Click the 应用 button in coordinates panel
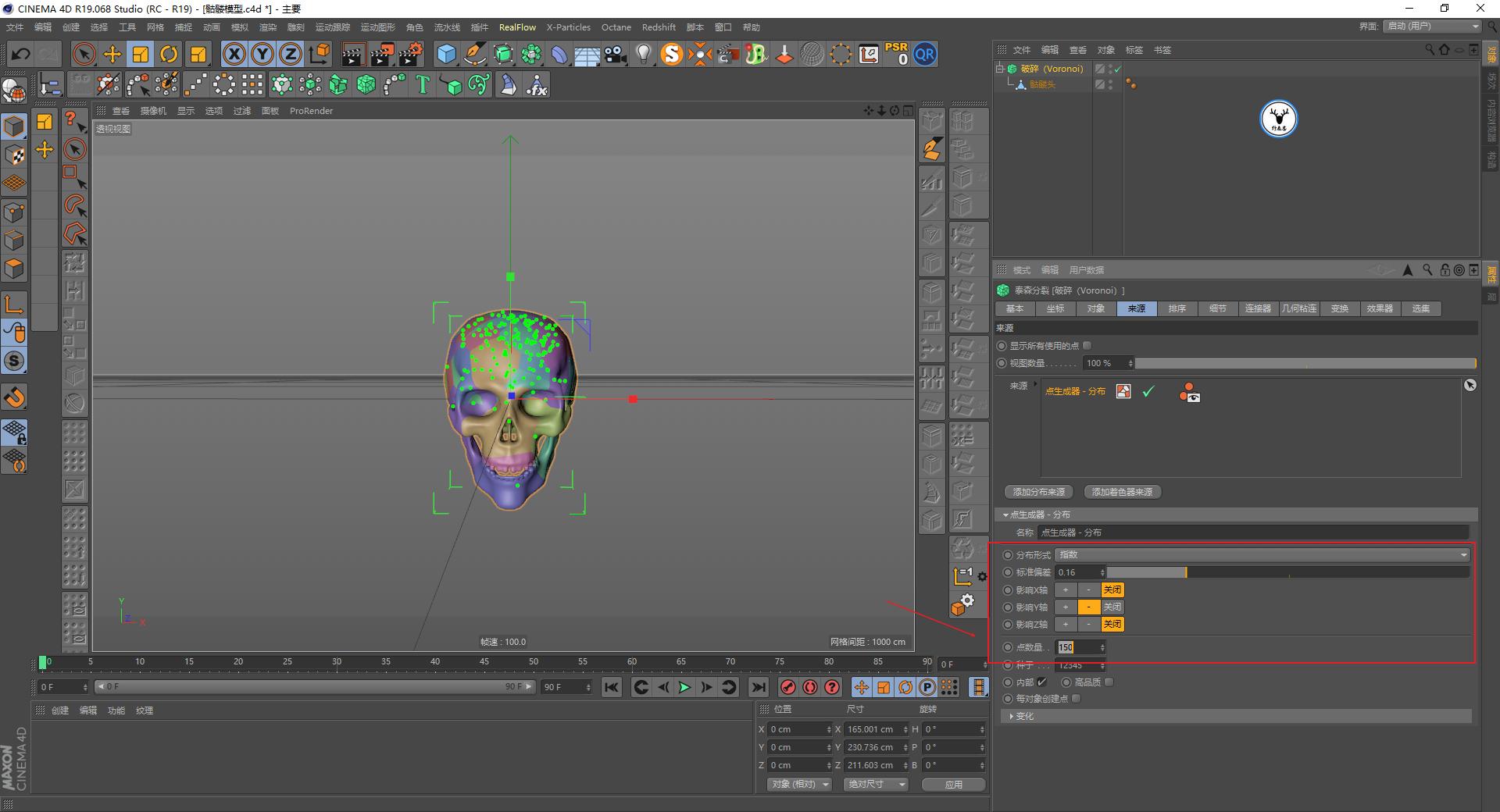The image size is (1500, 812). 953,785
